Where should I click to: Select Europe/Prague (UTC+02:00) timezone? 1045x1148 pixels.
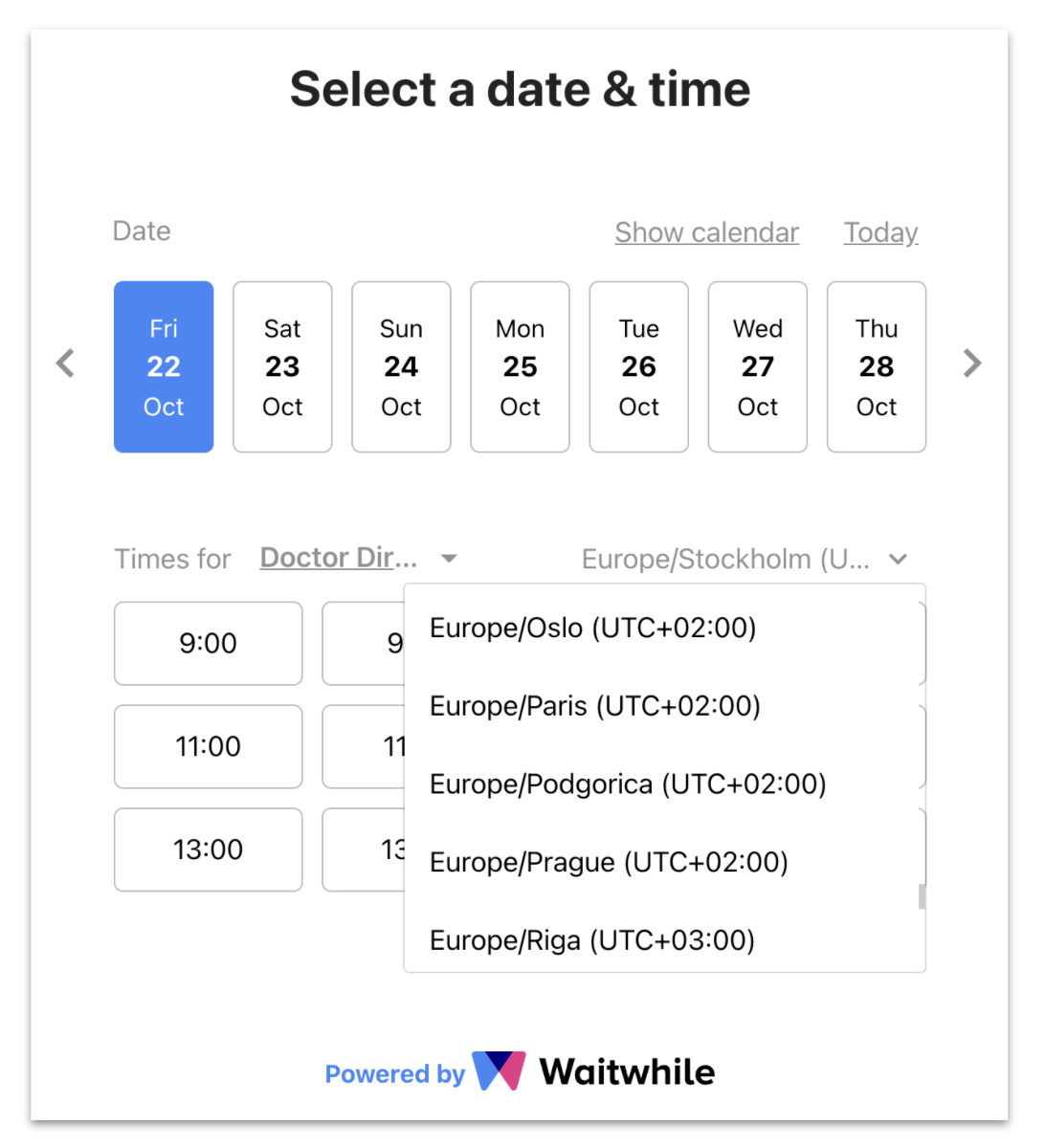[x=609, y=863]
